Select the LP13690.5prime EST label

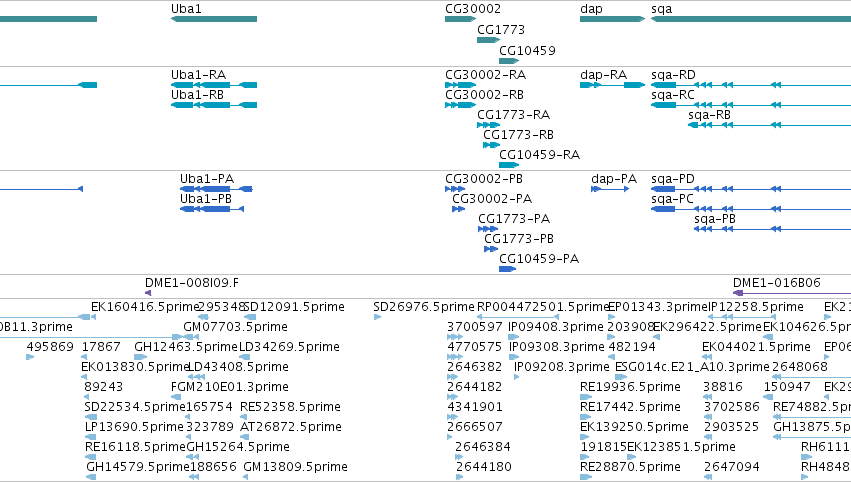pyautogui.click(x=134, y=427)
